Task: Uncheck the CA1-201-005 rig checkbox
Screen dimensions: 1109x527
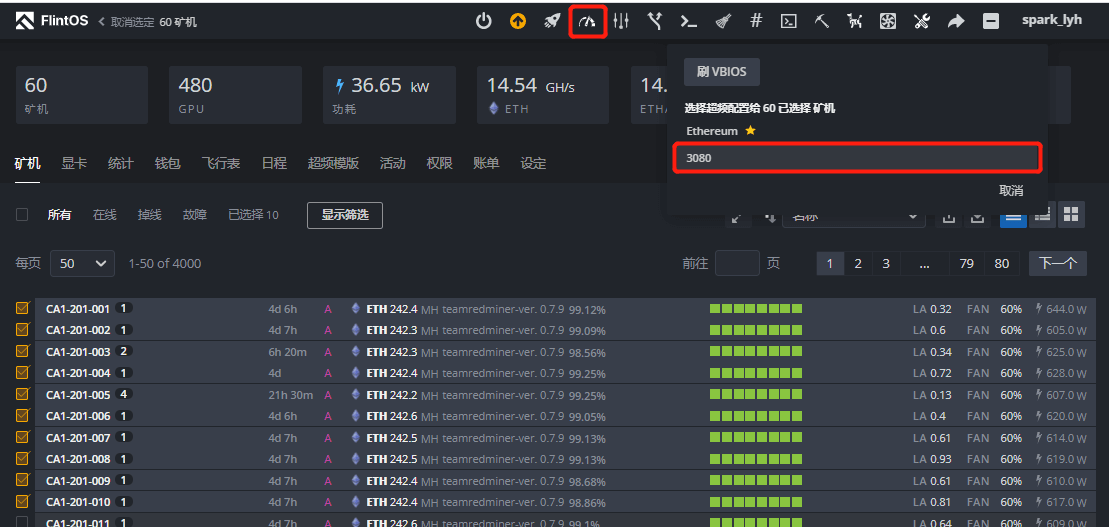Action: [x=22, y=395]
